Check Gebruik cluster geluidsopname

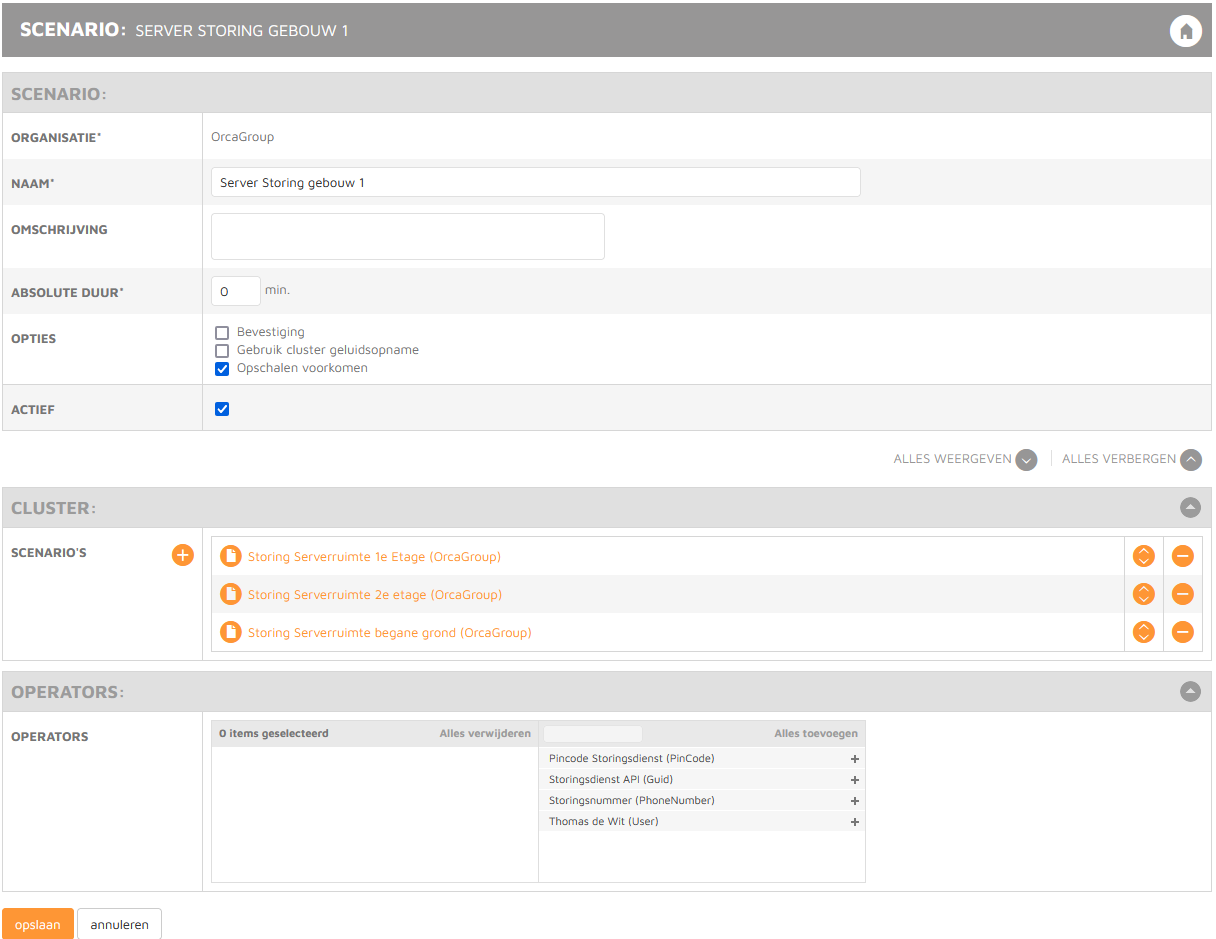click(x=222, y=351)
